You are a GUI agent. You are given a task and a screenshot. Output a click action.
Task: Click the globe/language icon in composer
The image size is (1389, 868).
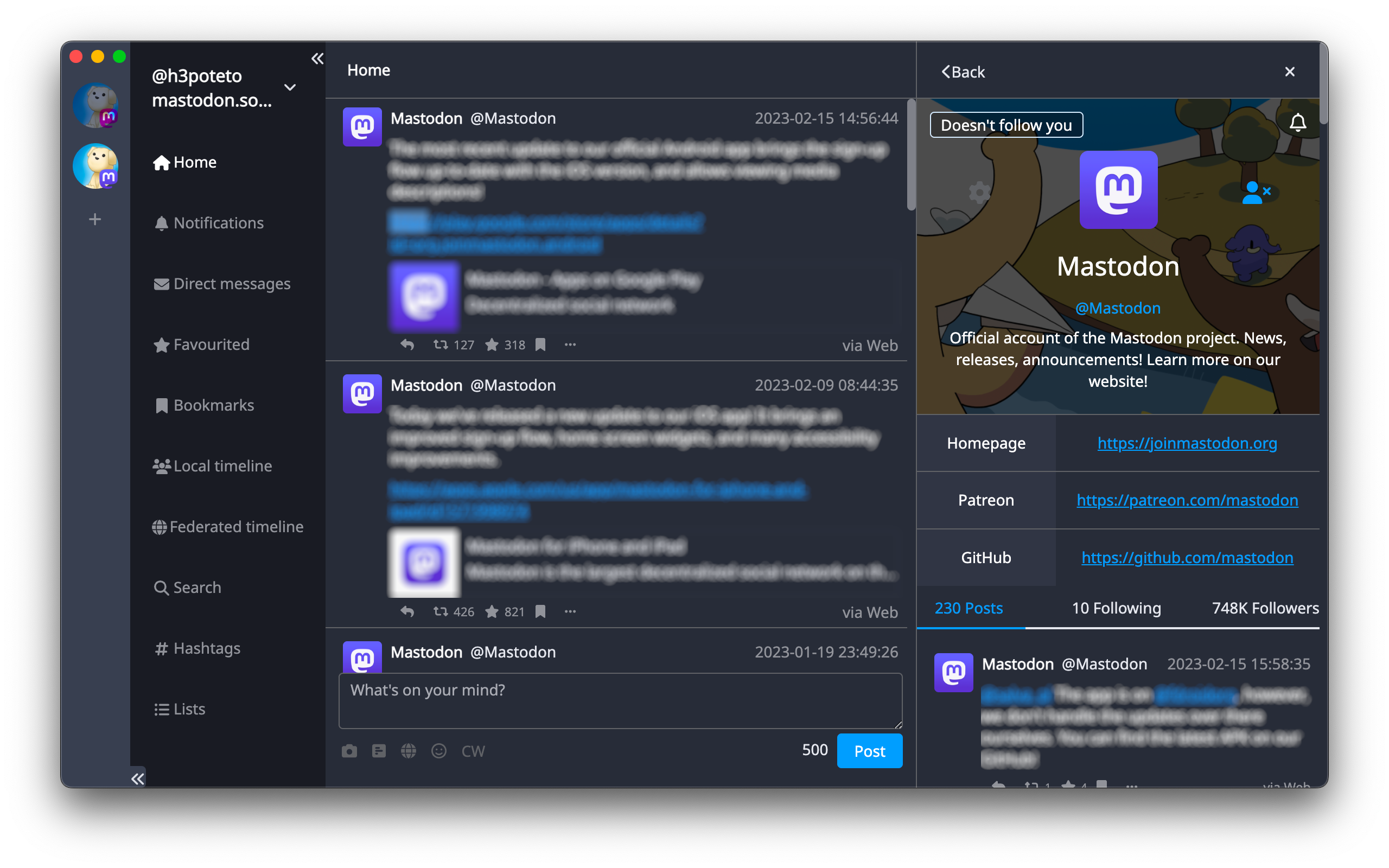410,751
